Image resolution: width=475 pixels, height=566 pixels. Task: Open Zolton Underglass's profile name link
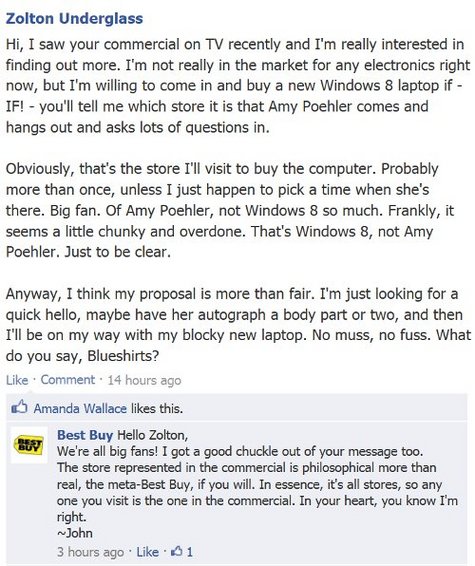pyautogui.click(x=74, y=18)
